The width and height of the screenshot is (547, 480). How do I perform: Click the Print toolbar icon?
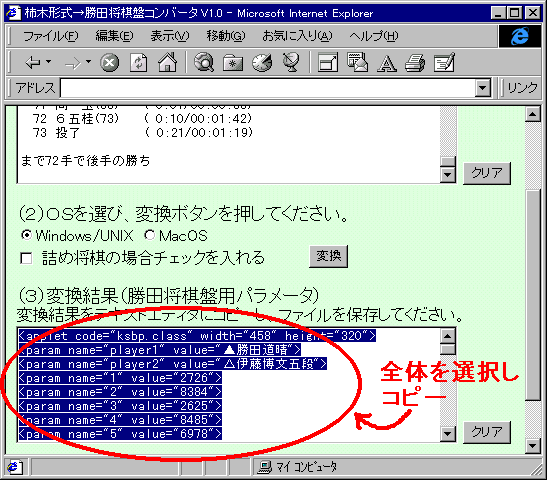415,63
